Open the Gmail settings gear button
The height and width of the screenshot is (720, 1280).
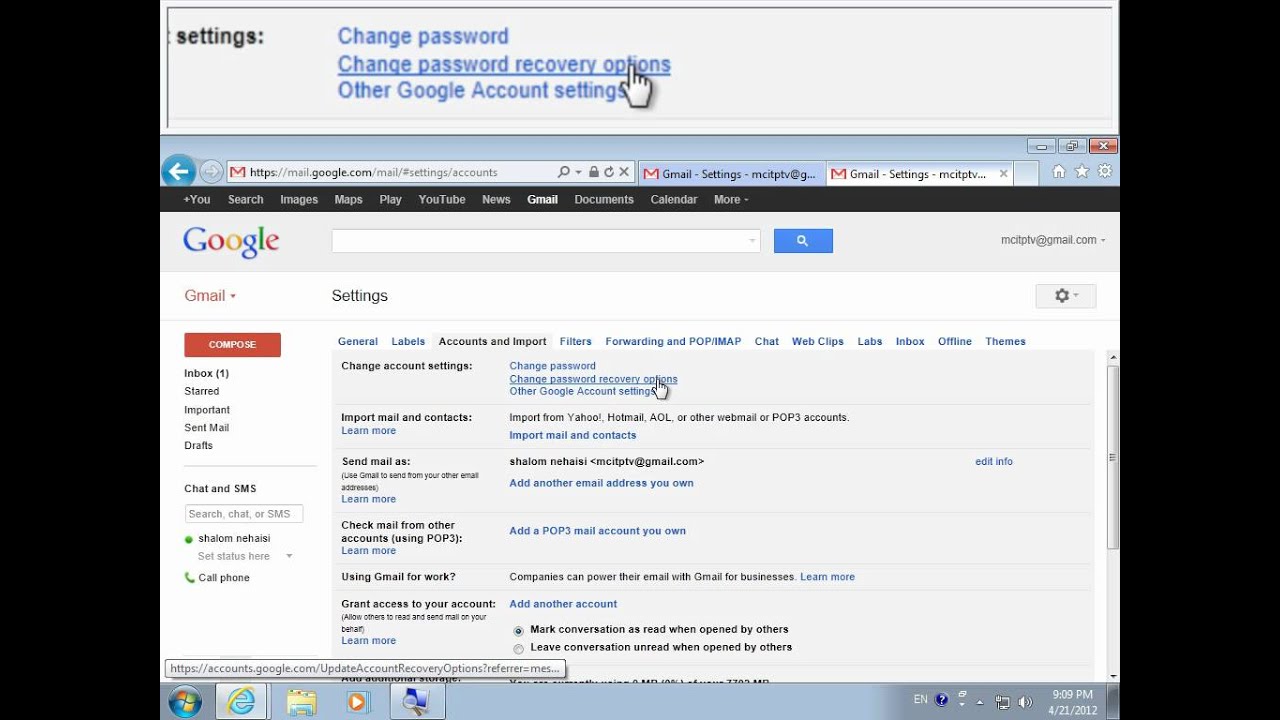point(1066,296)
